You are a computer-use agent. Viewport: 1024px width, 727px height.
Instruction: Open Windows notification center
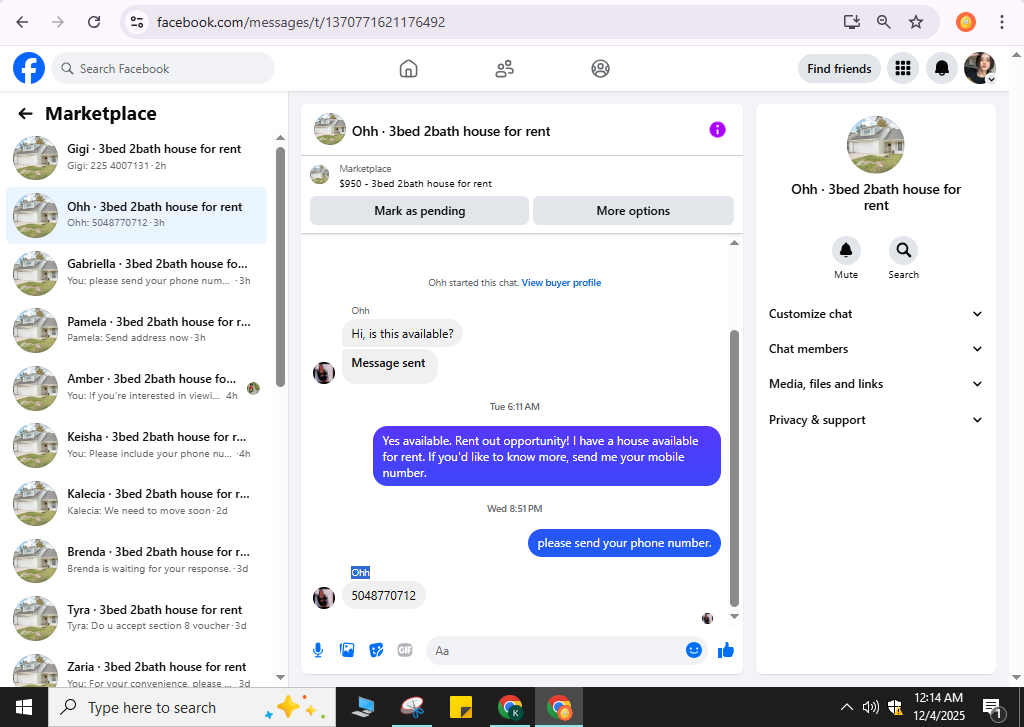[x=992, y=707]
